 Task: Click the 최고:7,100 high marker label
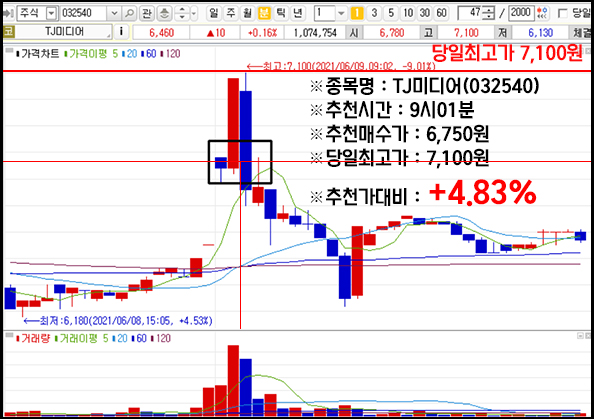click(x=341, y=67)
